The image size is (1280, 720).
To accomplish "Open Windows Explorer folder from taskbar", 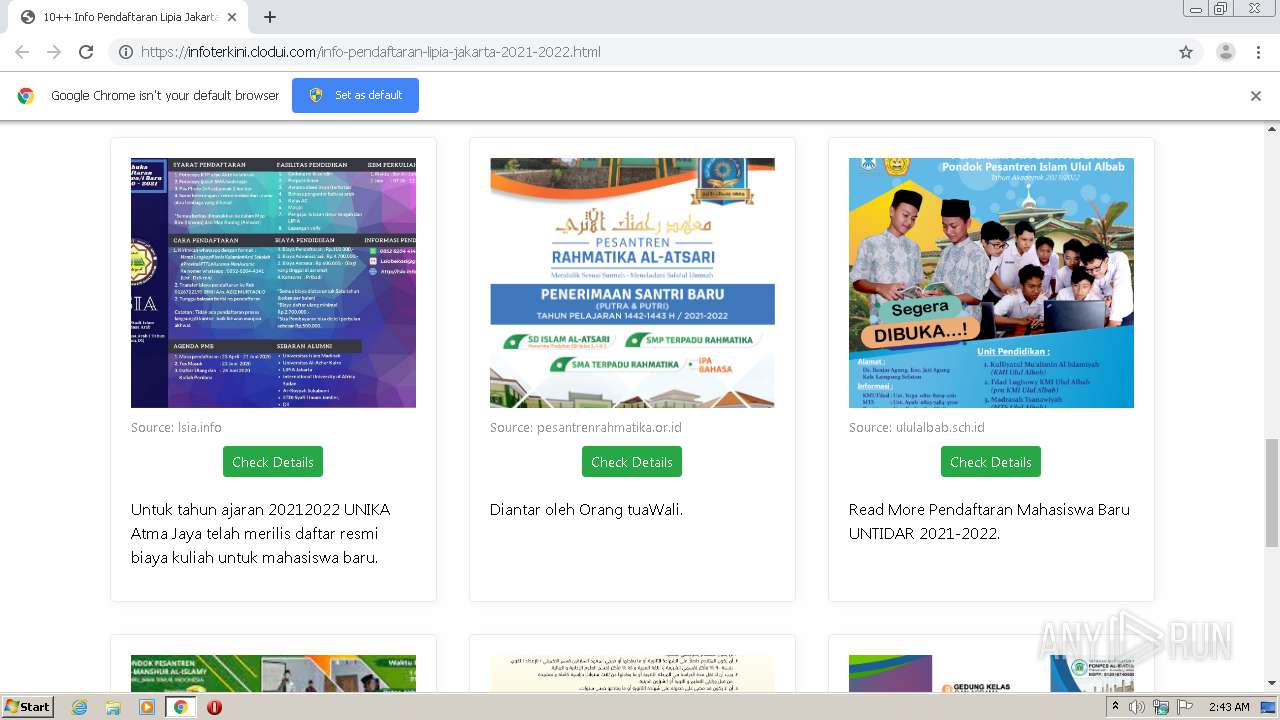I will point(113,707).
